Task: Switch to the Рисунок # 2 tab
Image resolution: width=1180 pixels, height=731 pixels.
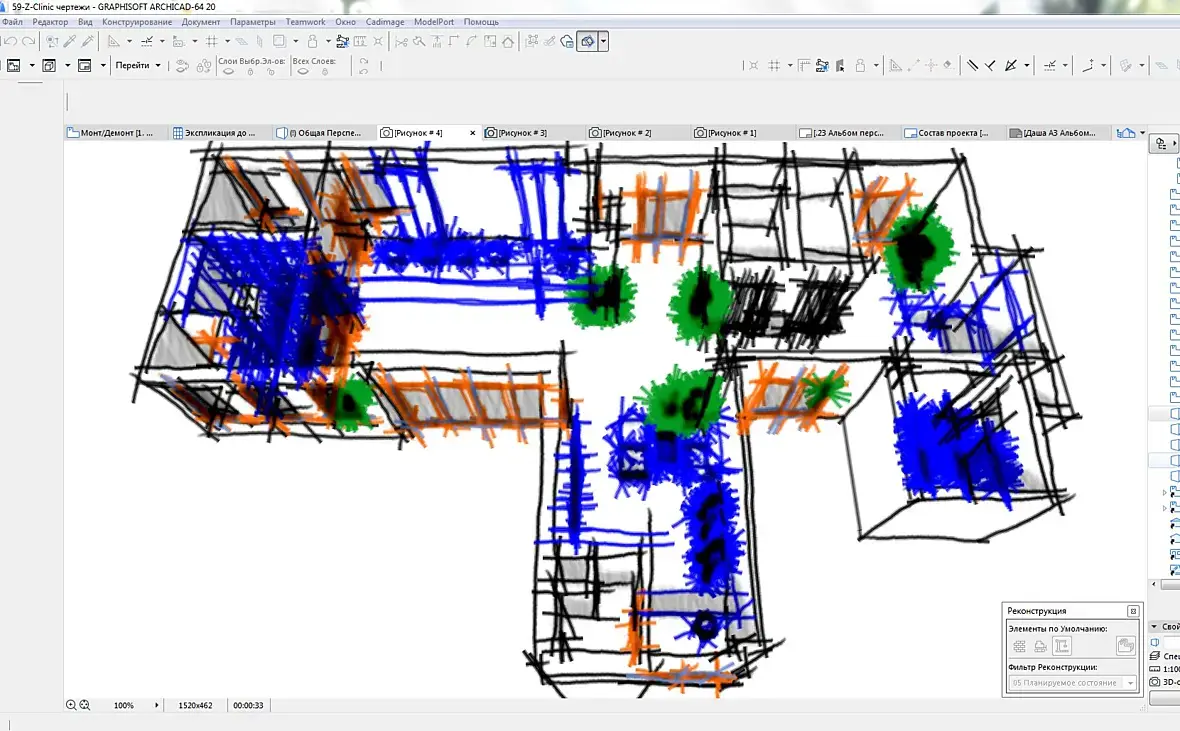Action: pyautogui.click(x=638, y=132)
